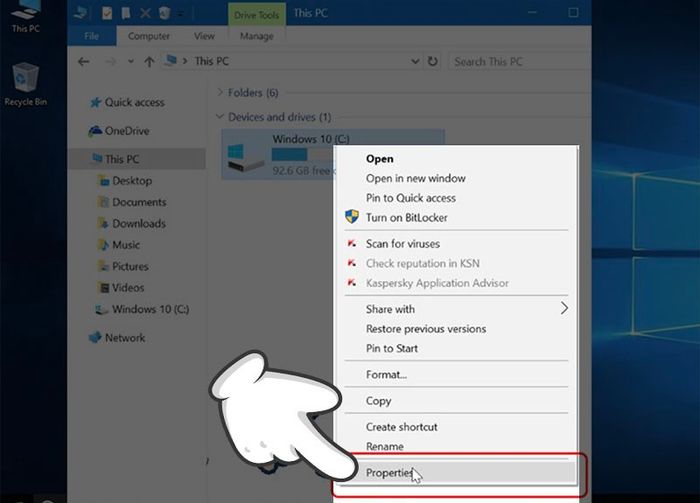Click This PC in the address bar
This screenshot has height=503, width=700.
point(212,61)
